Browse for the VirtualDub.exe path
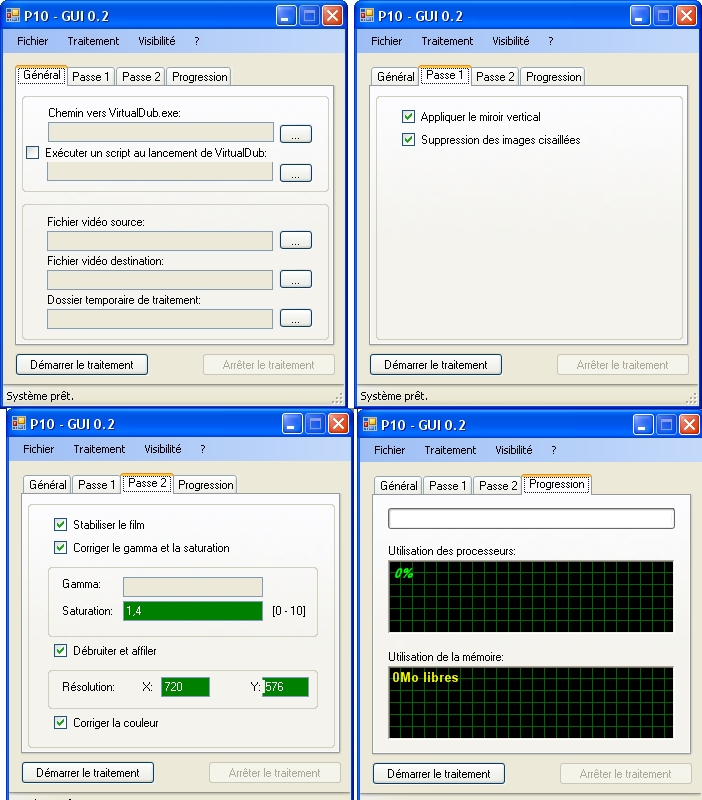Screen dimensions: 702x800 296,134
